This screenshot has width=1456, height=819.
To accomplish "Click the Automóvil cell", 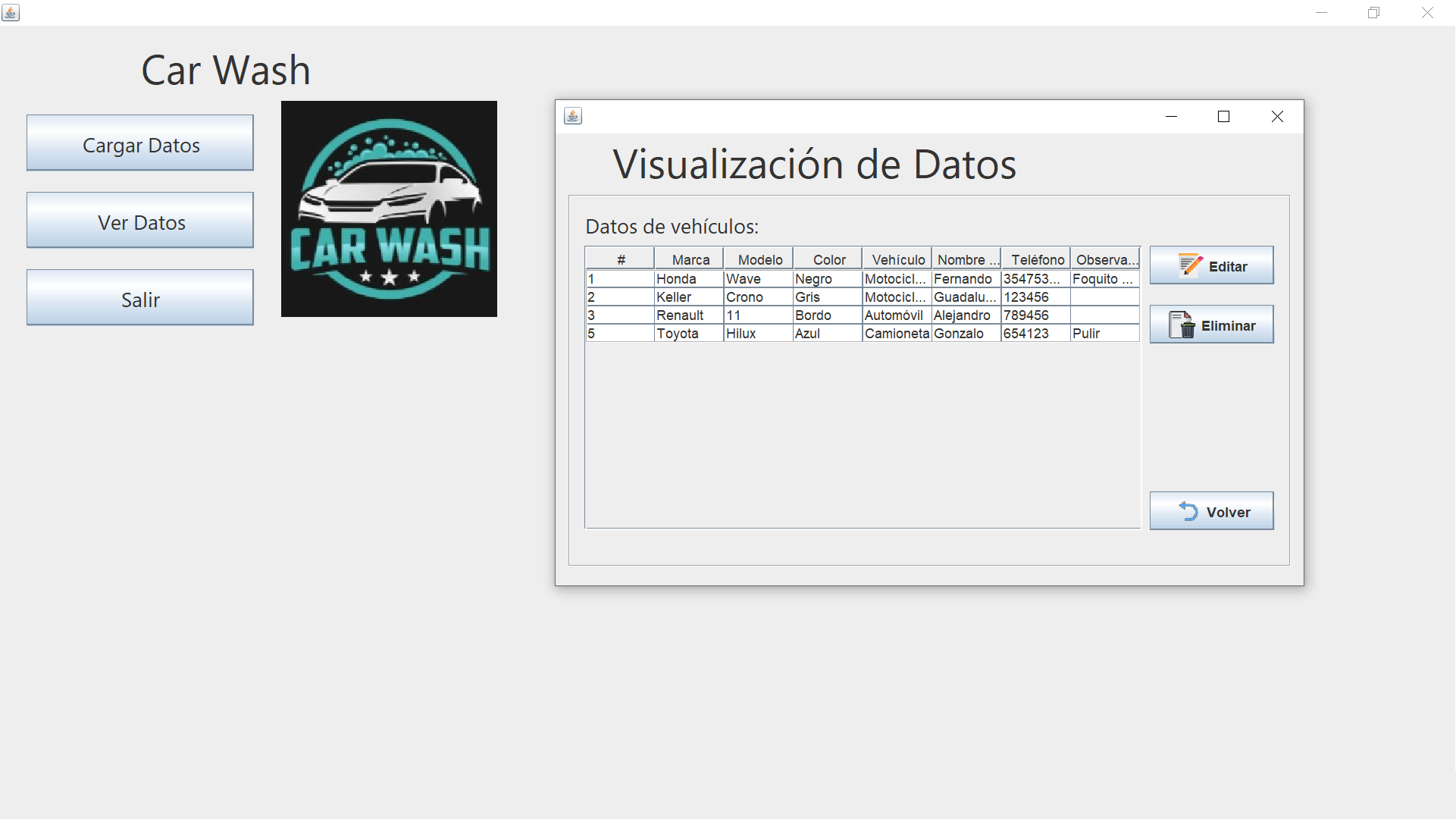I will coord(897,315).
